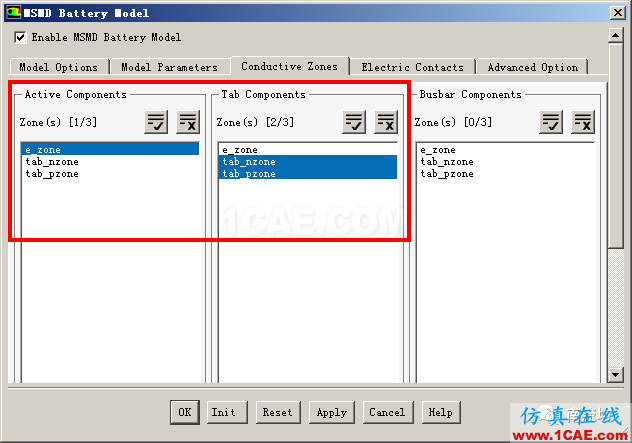Click the Init button
This screenshot has height=443, width=632.
(227, 412)
